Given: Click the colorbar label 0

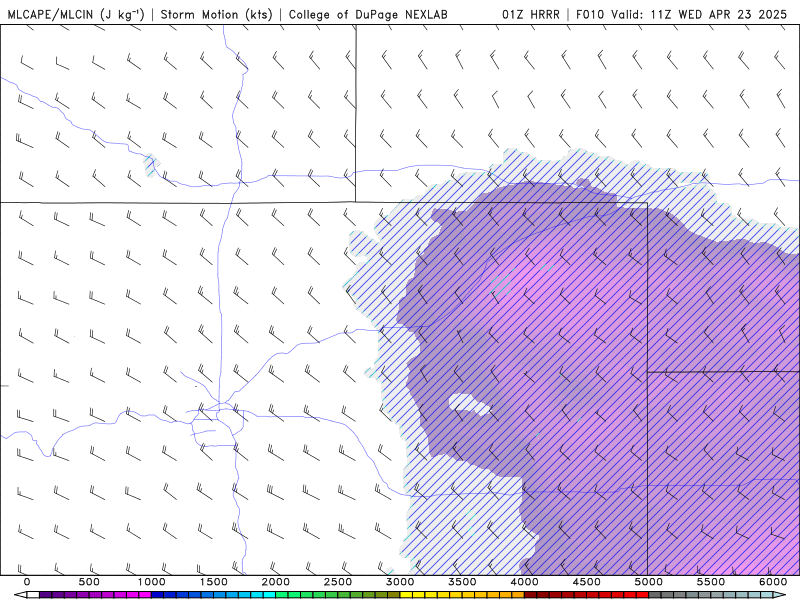Looking at the screenshot, I should [x=27, y=582].
